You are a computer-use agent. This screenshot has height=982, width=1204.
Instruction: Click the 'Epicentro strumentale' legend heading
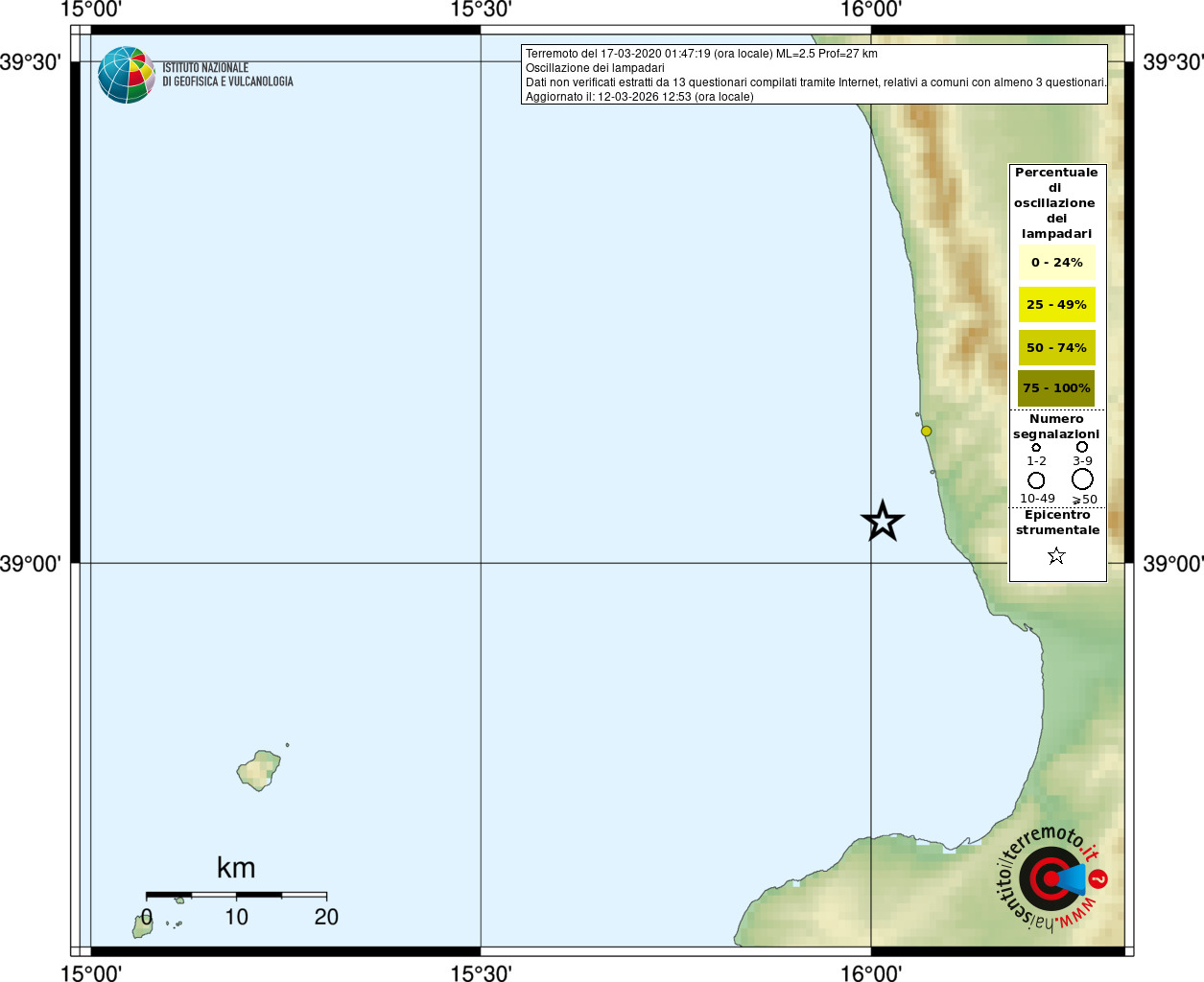(x=1057, y=522)
